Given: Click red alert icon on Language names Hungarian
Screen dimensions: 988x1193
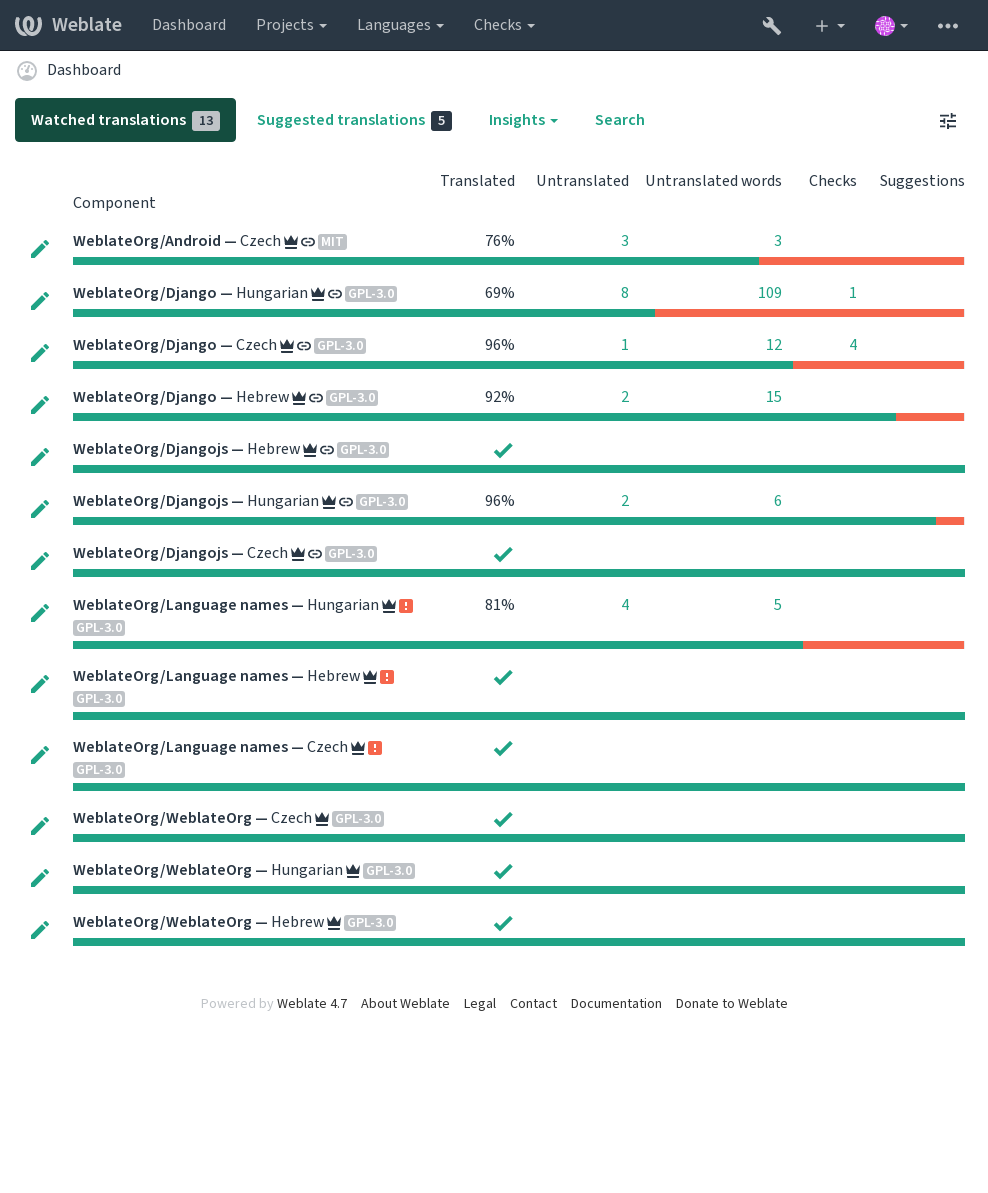Looking at the screenshot, I should click(406, 606).
